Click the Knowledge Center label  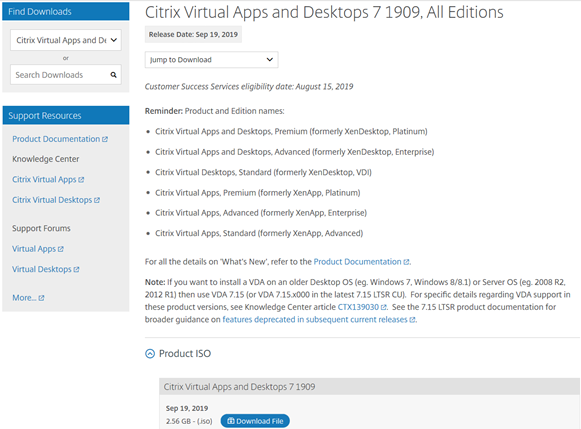(x=46, y=159)
